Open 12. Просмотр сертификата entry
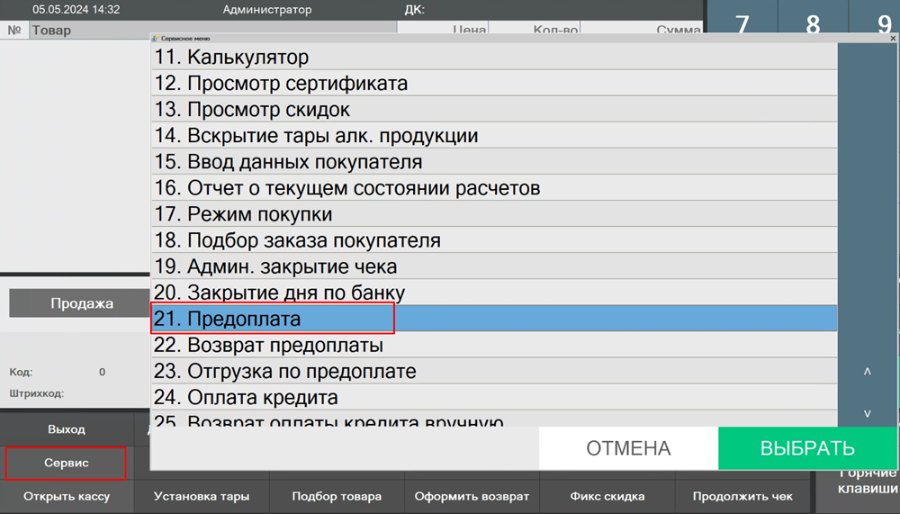Image resolution: width=900 pixels, height=514 pixels. [494, 83]
